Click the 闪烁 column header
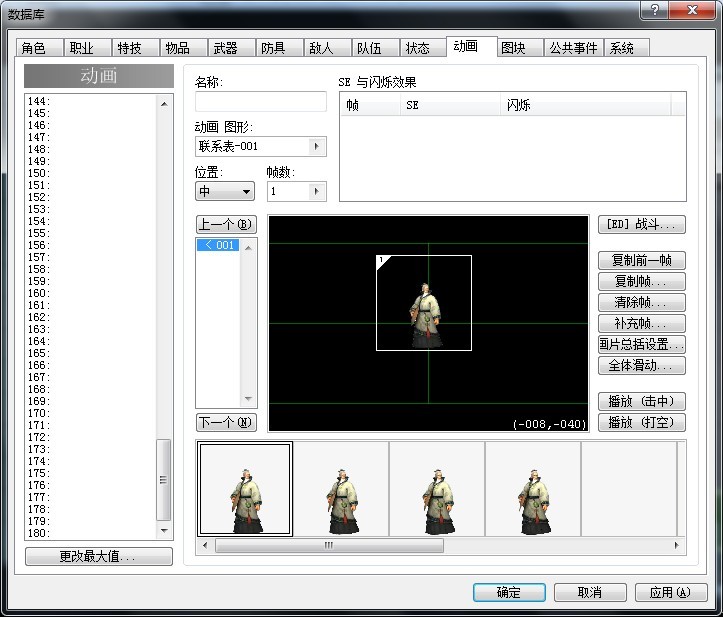The width and height of the screenshot is (723, 617). coord(586,105)
